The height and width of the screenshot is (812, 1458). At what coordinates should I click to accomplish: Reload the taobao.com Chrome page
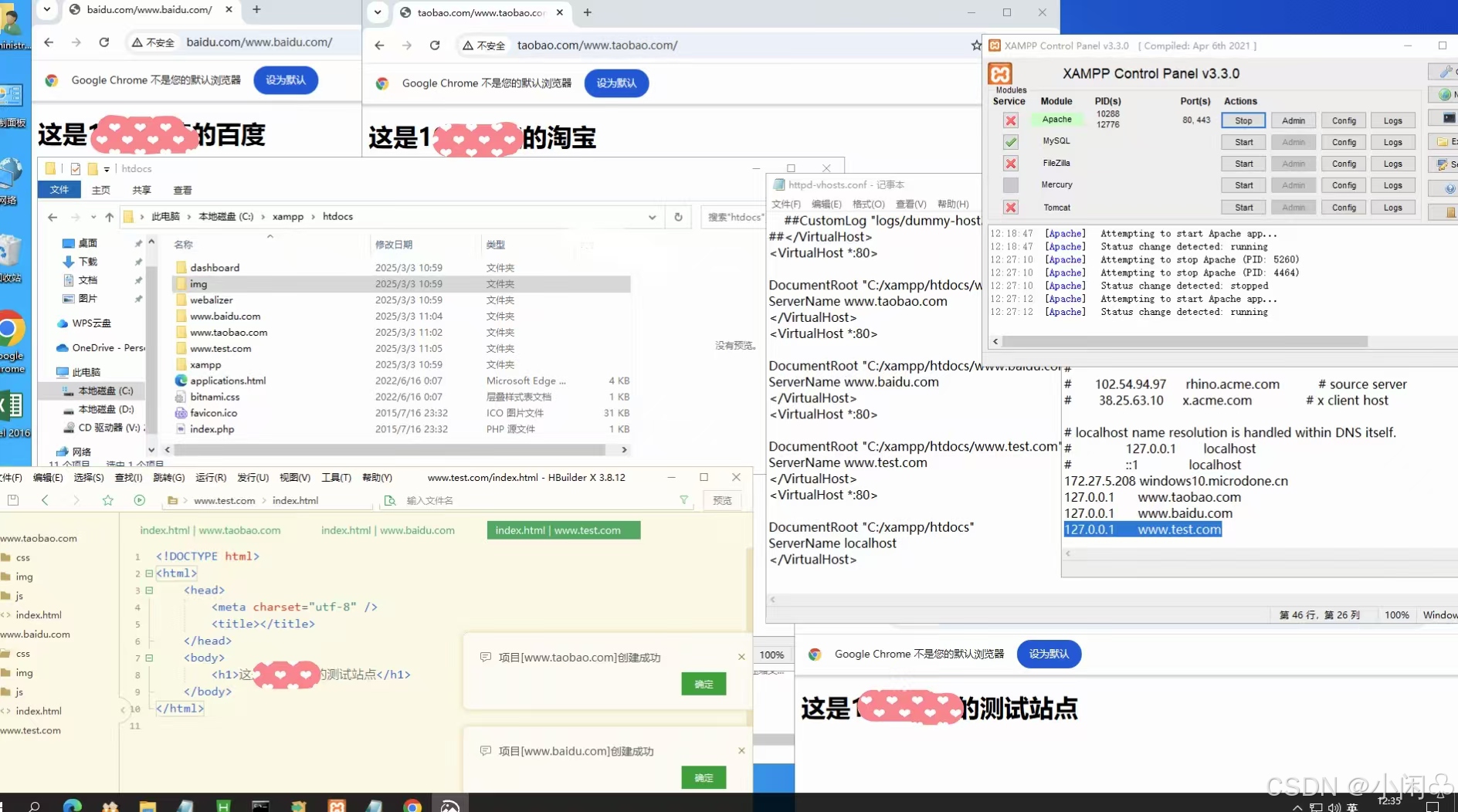click(x=435, y=46)
